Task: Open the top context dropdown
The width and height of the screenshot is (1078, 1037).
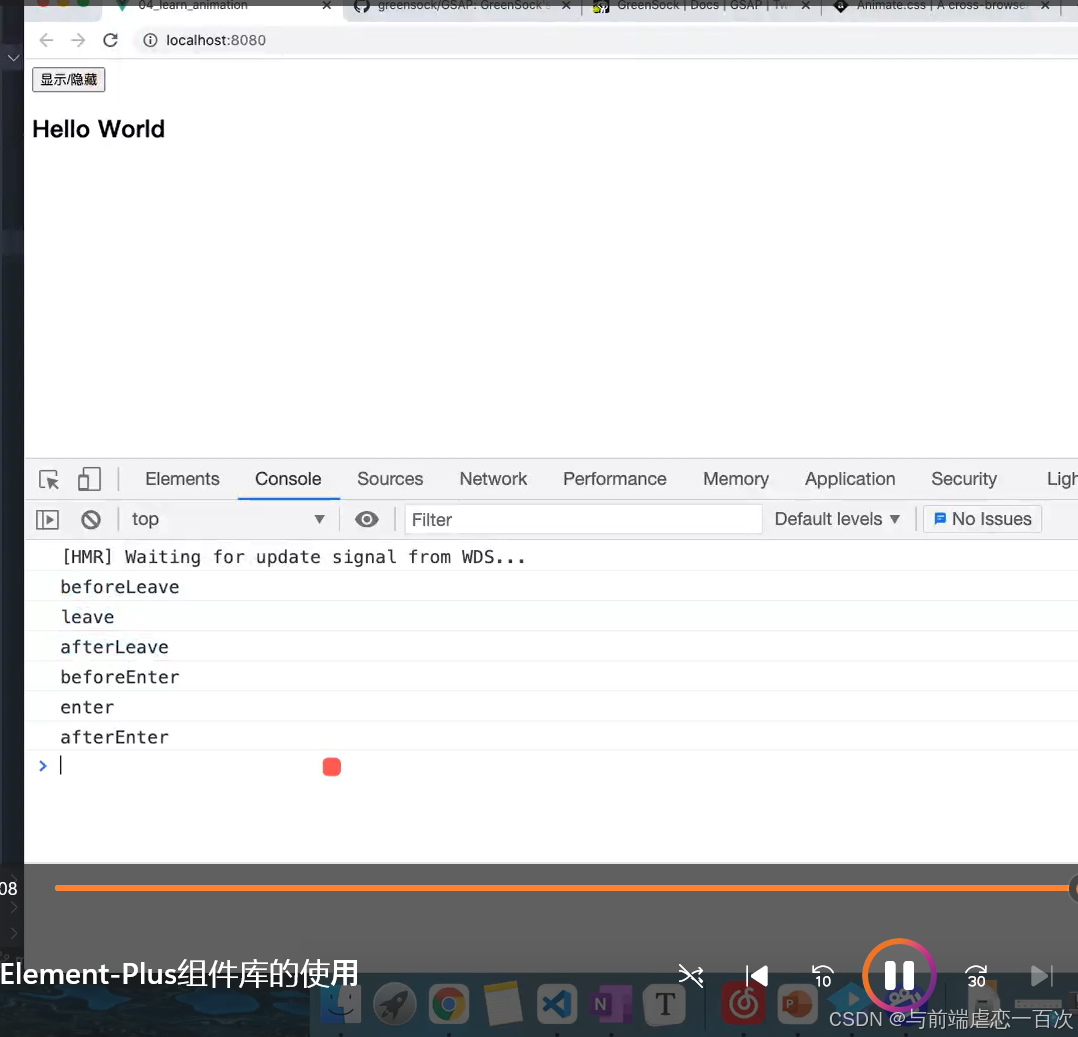Action: [x=228, y=519]
